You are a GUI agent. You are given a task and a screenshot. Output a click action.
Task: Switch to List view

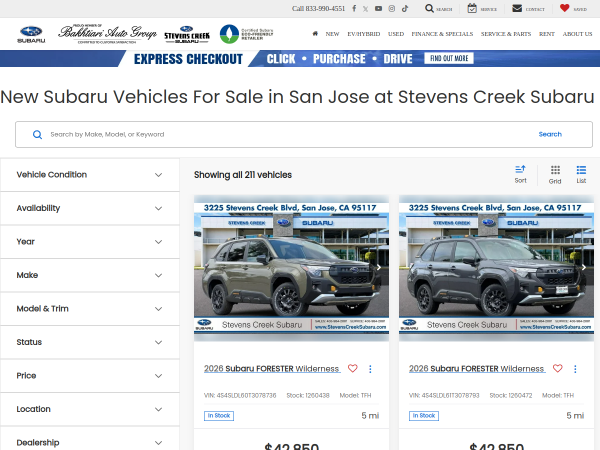click(581, 174)
